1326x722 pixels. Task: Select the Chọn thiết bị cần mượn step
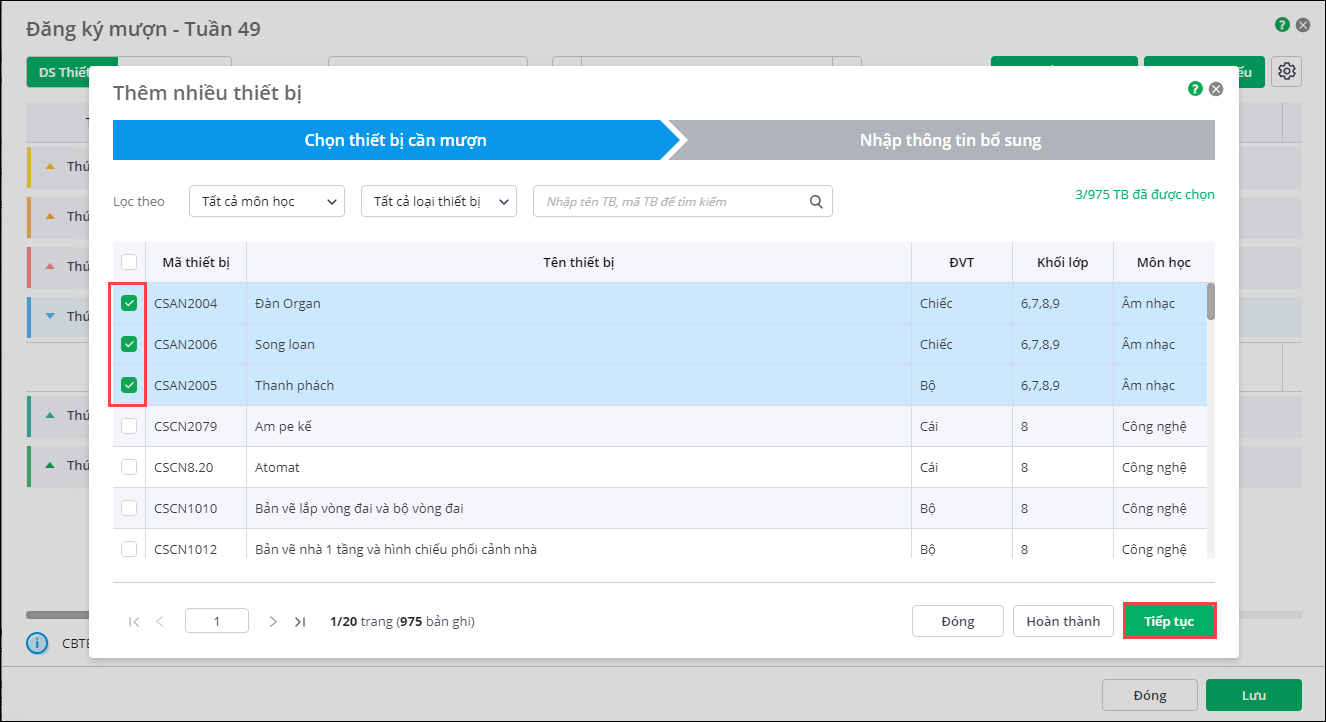coord(395,140)
